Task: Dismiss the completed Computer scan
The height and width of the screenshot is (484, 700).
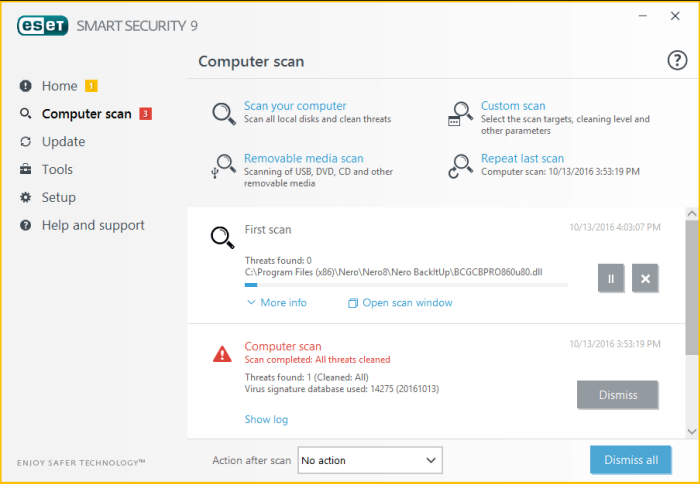Action: tap(617, 395)
